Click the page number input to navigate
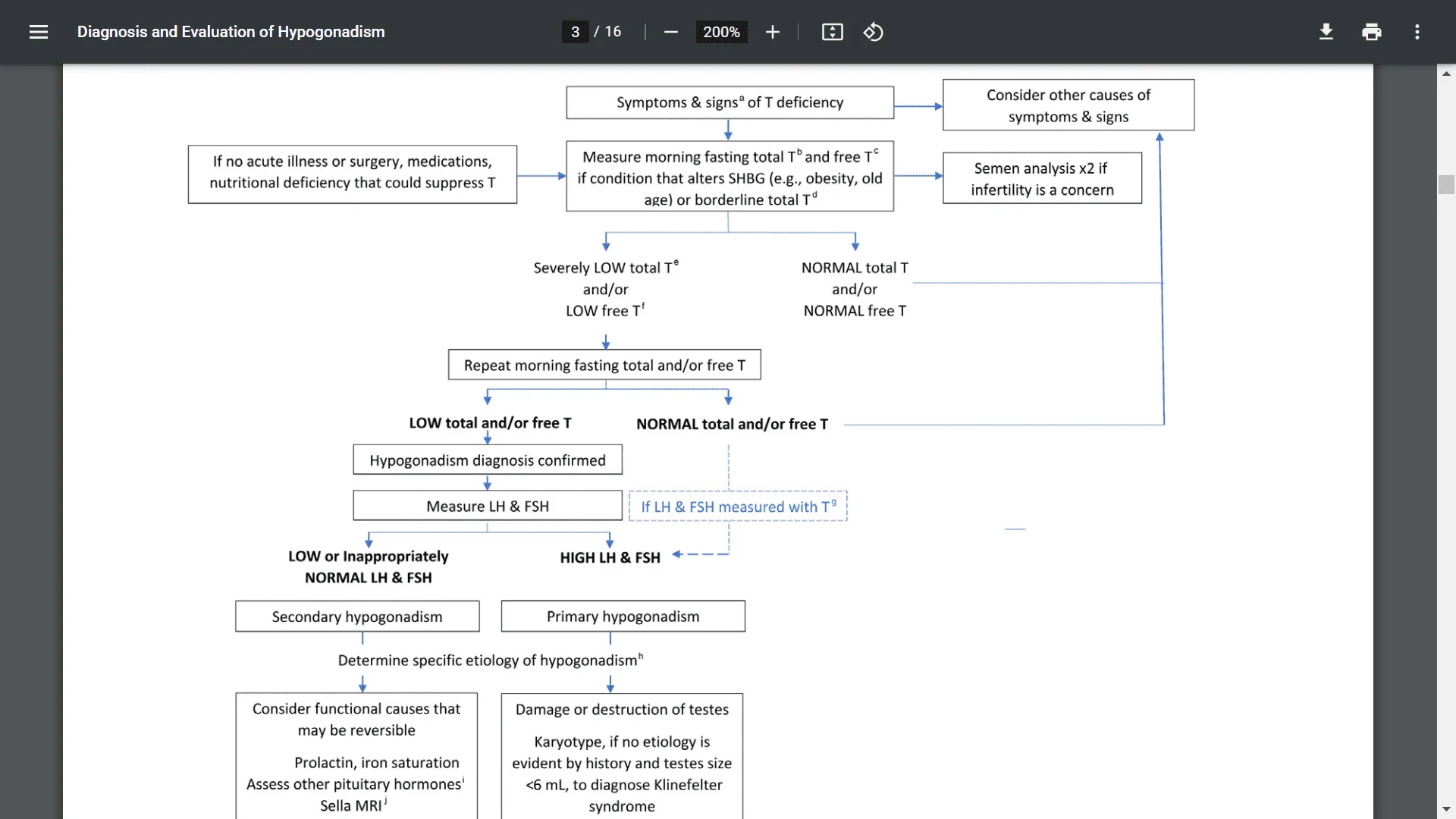The width and height of the screenshot is (1456, 819). click(x=573, y=31)
